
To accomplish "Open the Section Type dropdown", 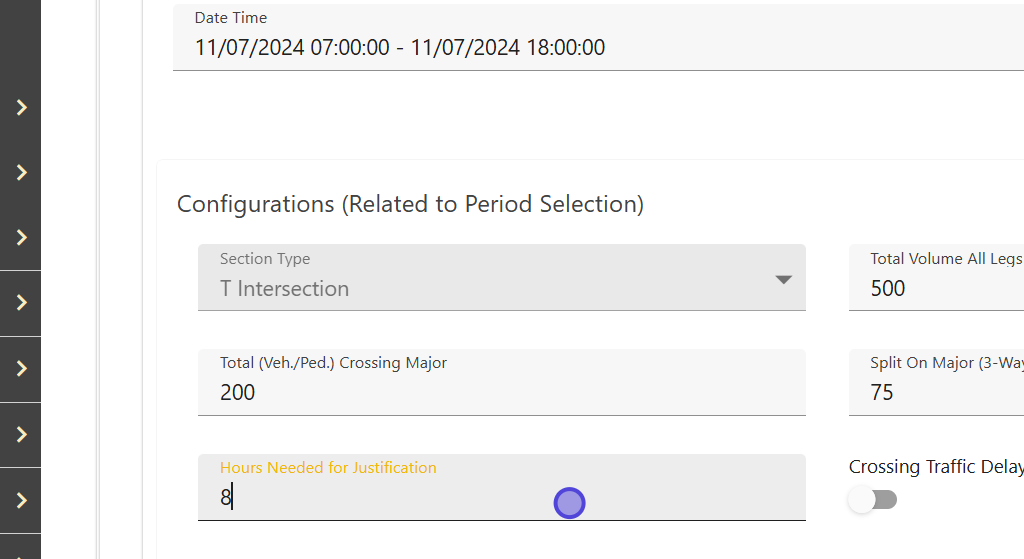I will (x=500, y=278).
